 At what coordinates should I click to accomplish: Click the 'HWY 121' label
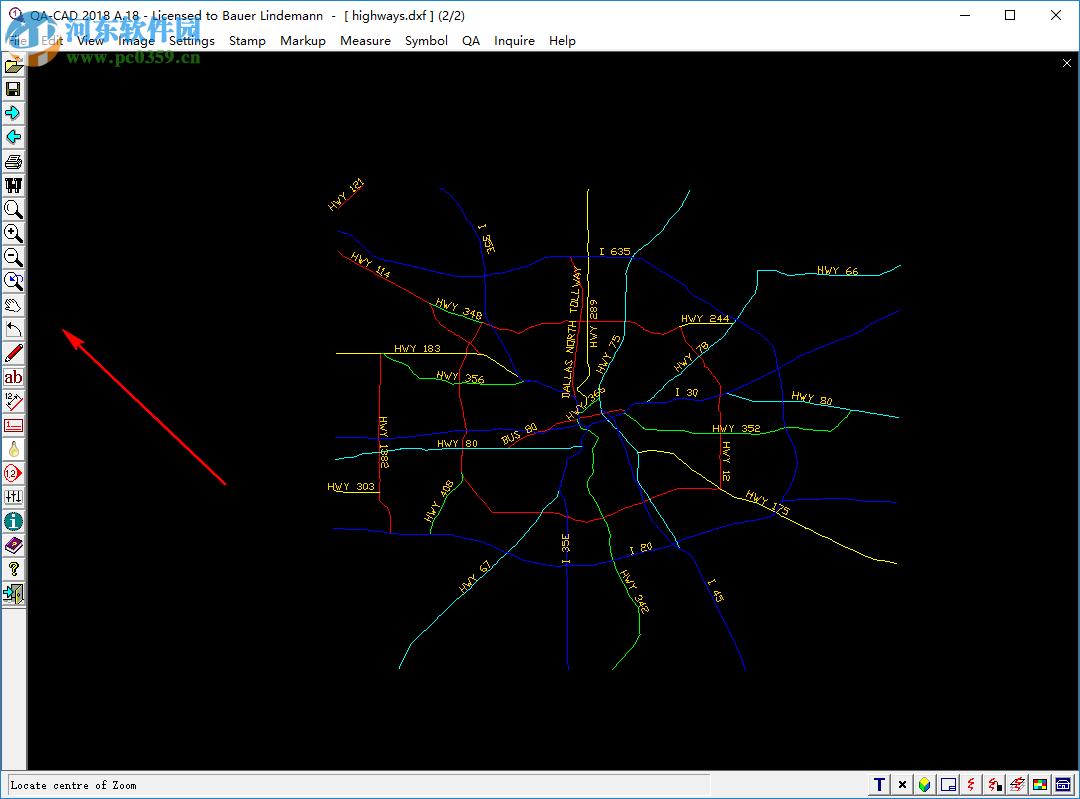346,194
